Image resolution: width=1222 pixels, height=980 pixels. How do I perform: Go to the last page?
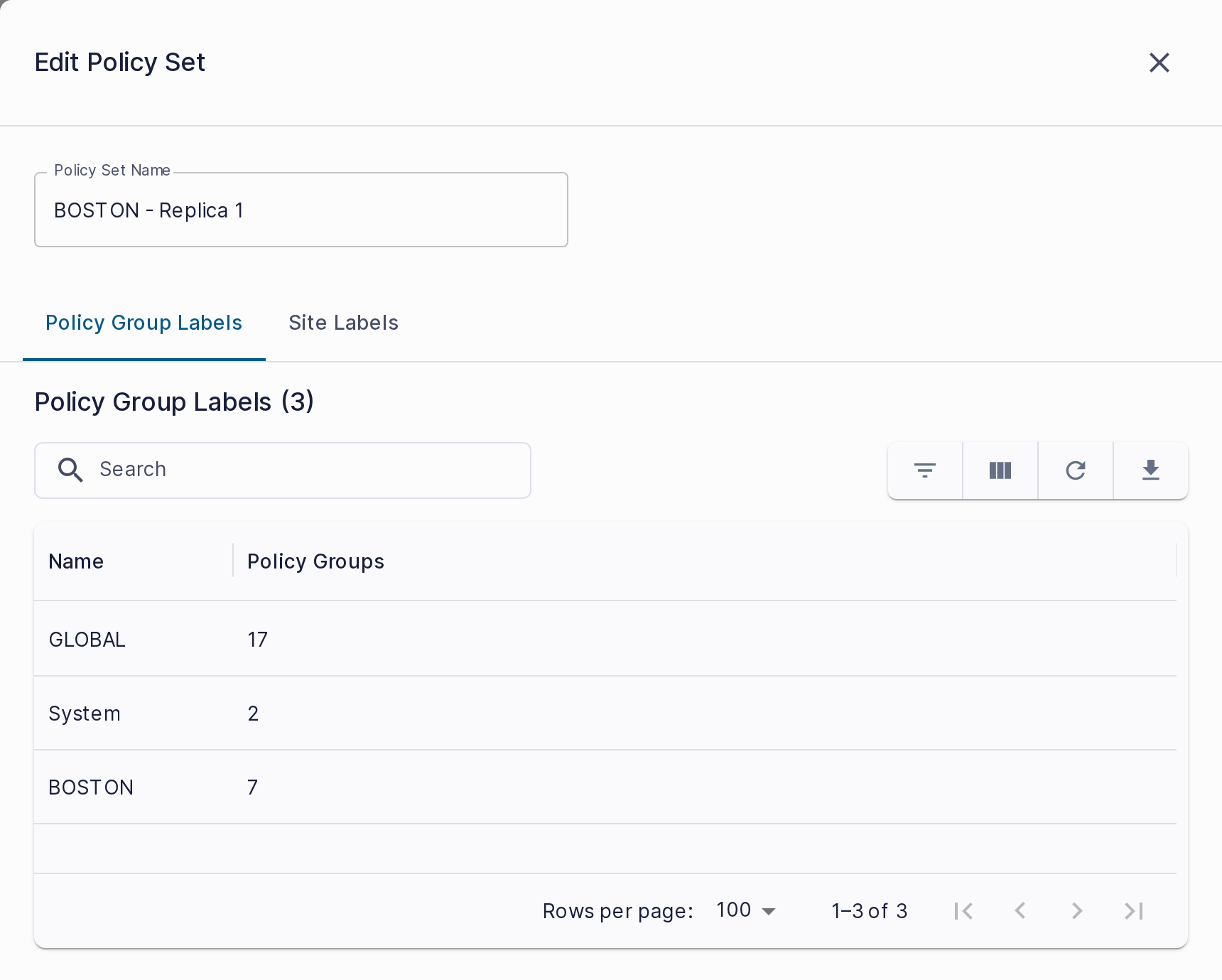click(1134, 911)
